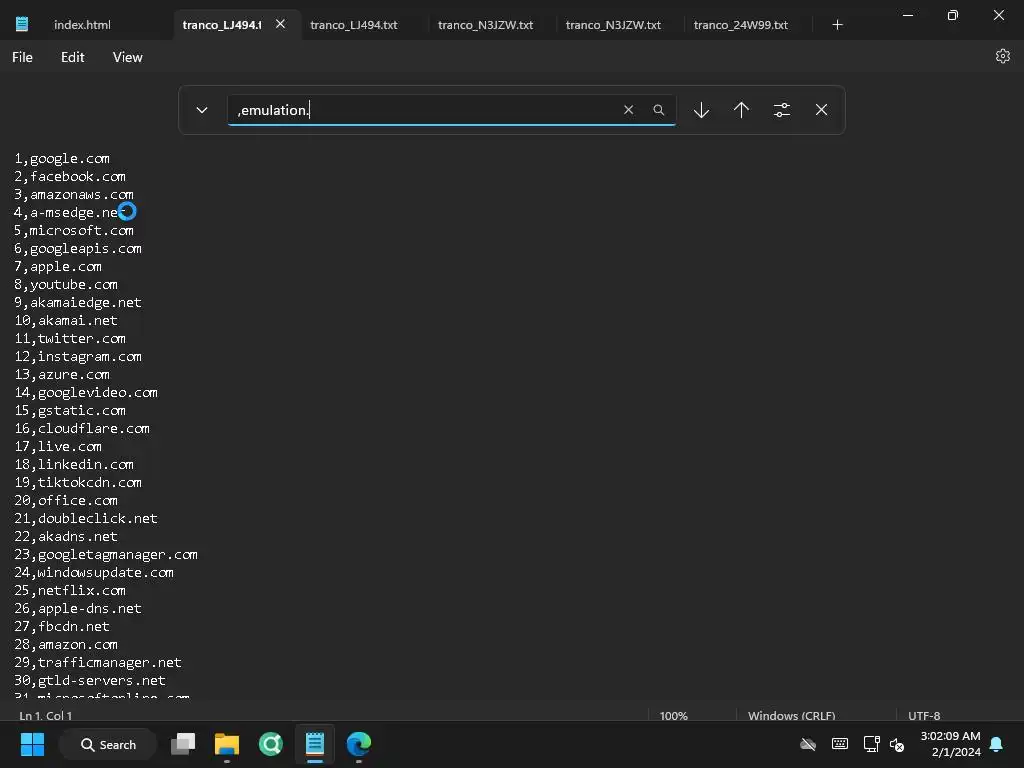The image size is (1024, 768).
Task: Click the line 12,instagram.com
Action: click(78, 357)
